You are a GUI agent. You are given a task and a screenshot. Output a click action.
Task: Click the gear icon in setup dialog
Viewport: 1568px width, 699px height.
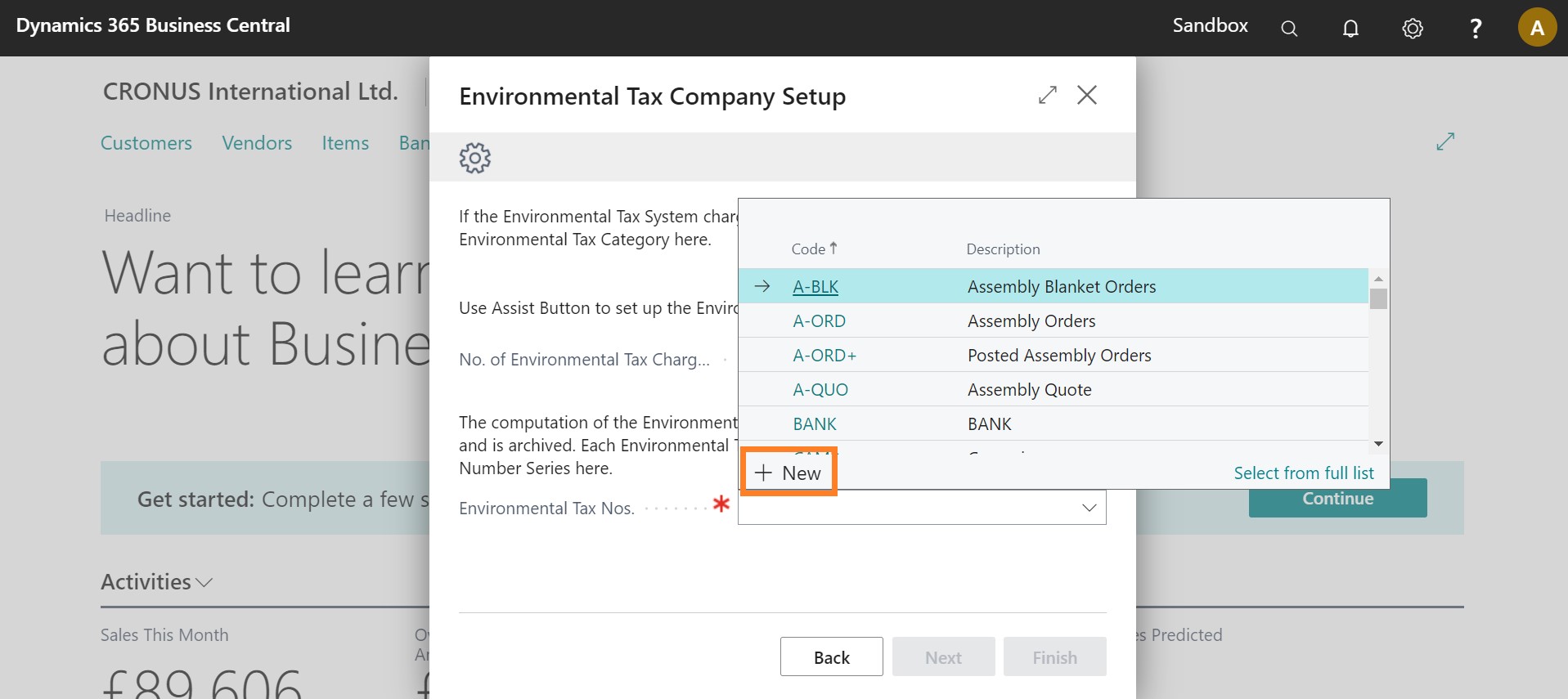coord(474,158)
